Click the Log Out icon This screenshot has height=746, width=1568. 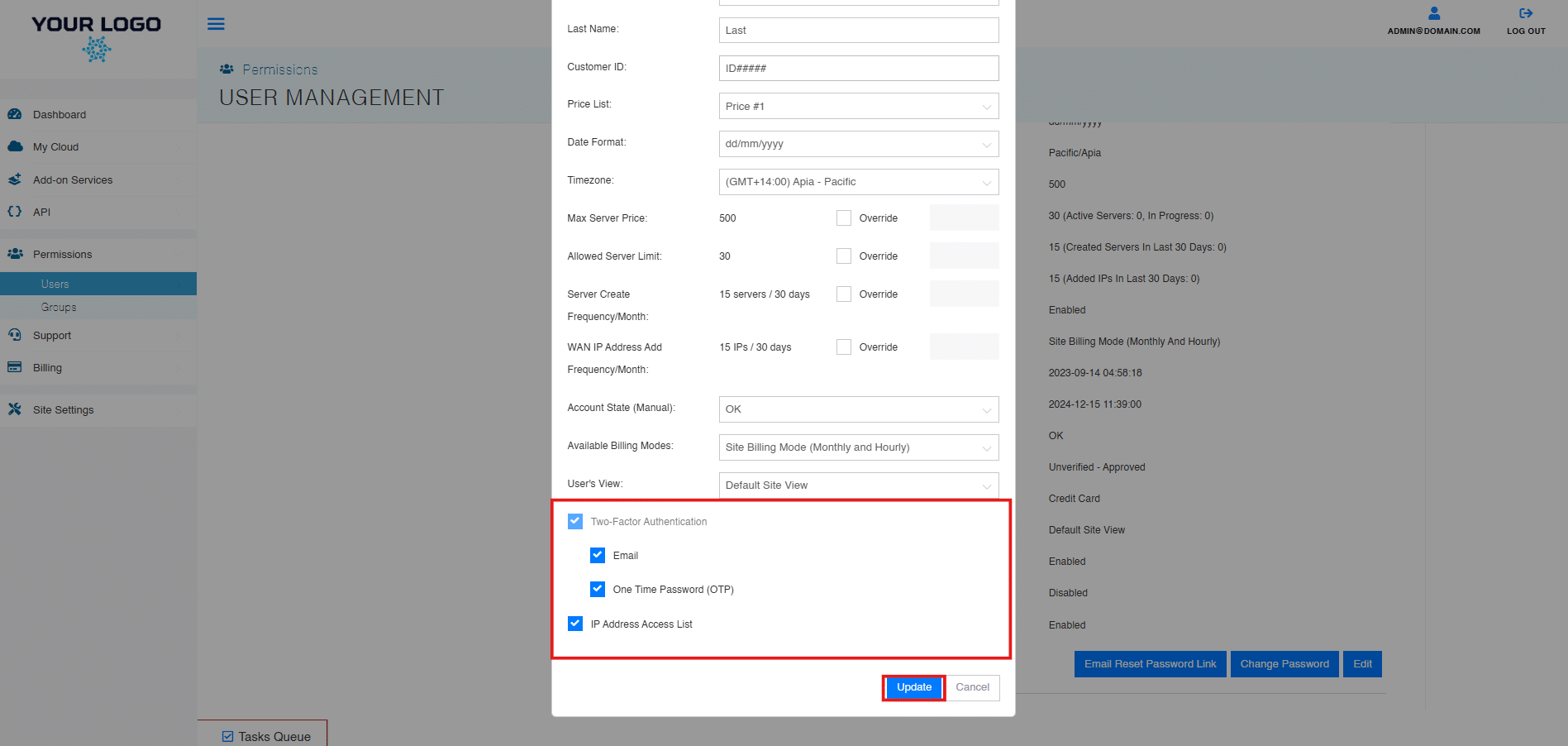[x=1525, y=14]
